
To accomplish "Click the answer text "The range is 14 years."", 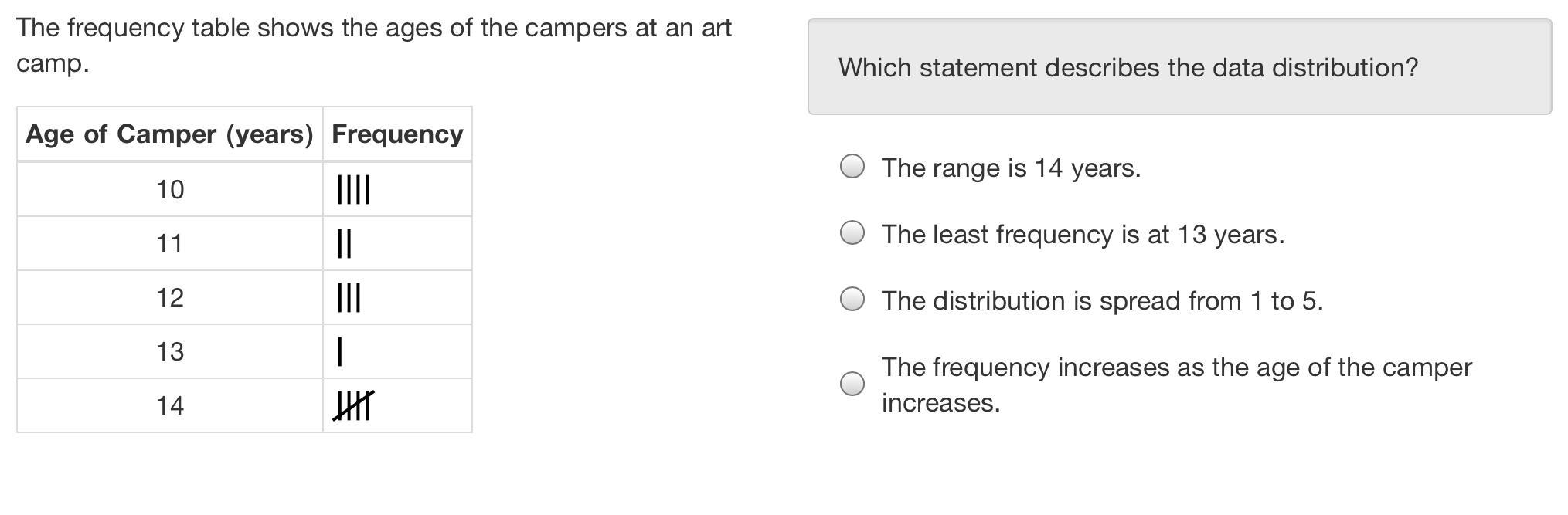I will coord(1011,168).
